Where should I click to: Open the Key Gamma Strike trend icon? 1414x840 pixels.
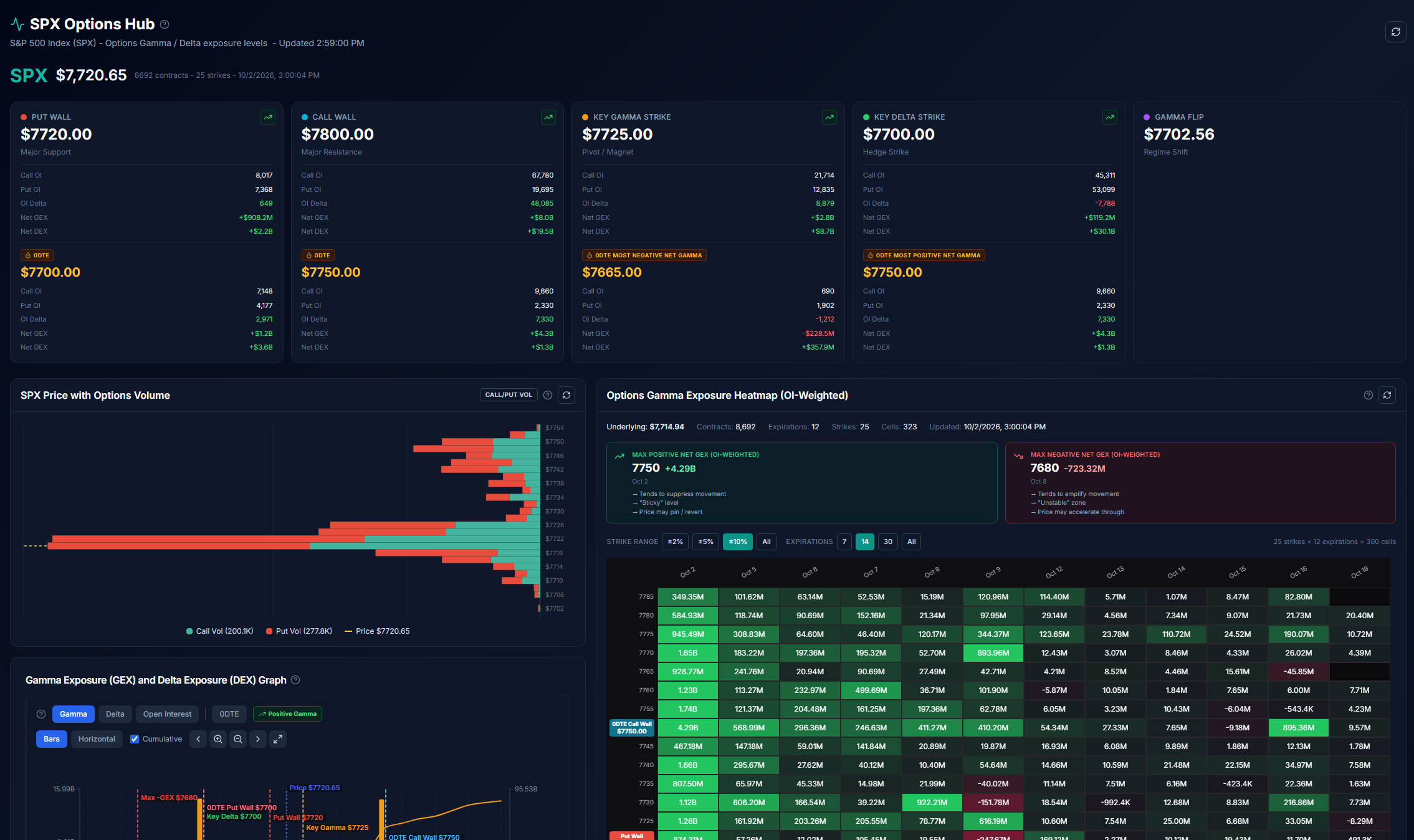coord(829,117)
